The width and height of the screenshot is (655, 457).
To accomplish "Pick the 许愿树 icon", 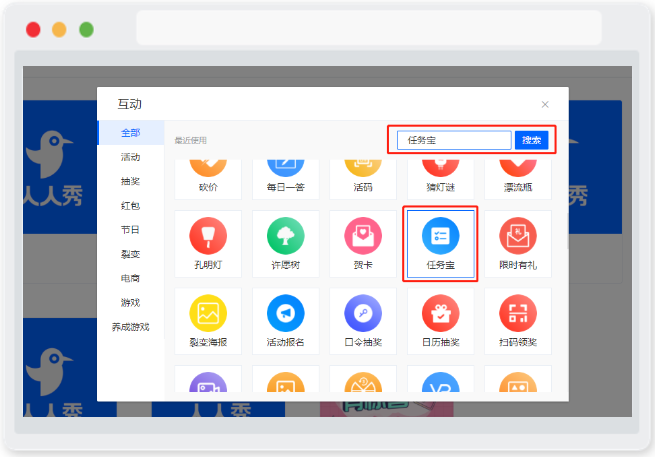I will coord(285,236).
